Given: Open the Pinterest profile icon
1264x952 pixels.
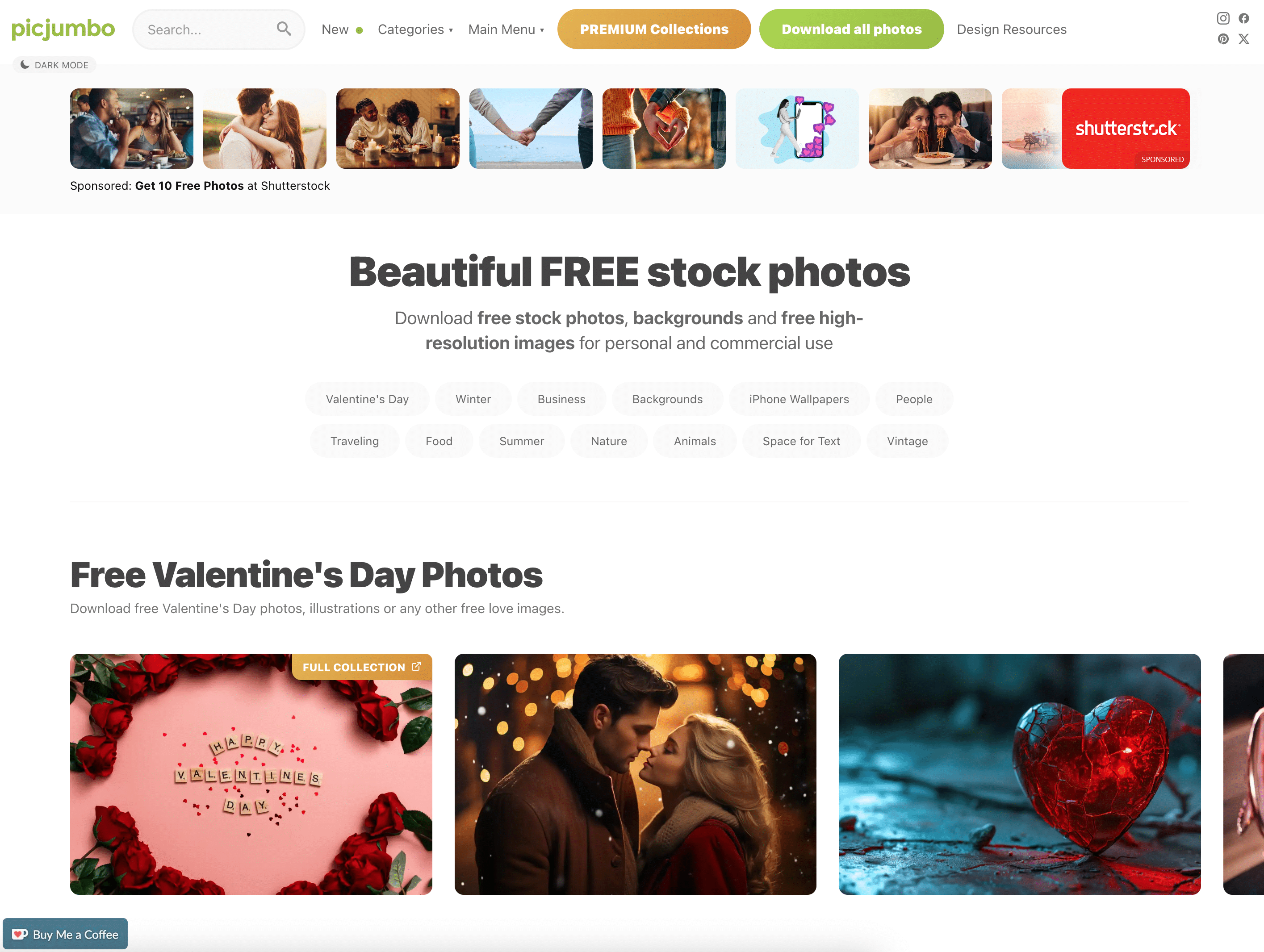Looking at the screenshot, I should pos(1223,39).
